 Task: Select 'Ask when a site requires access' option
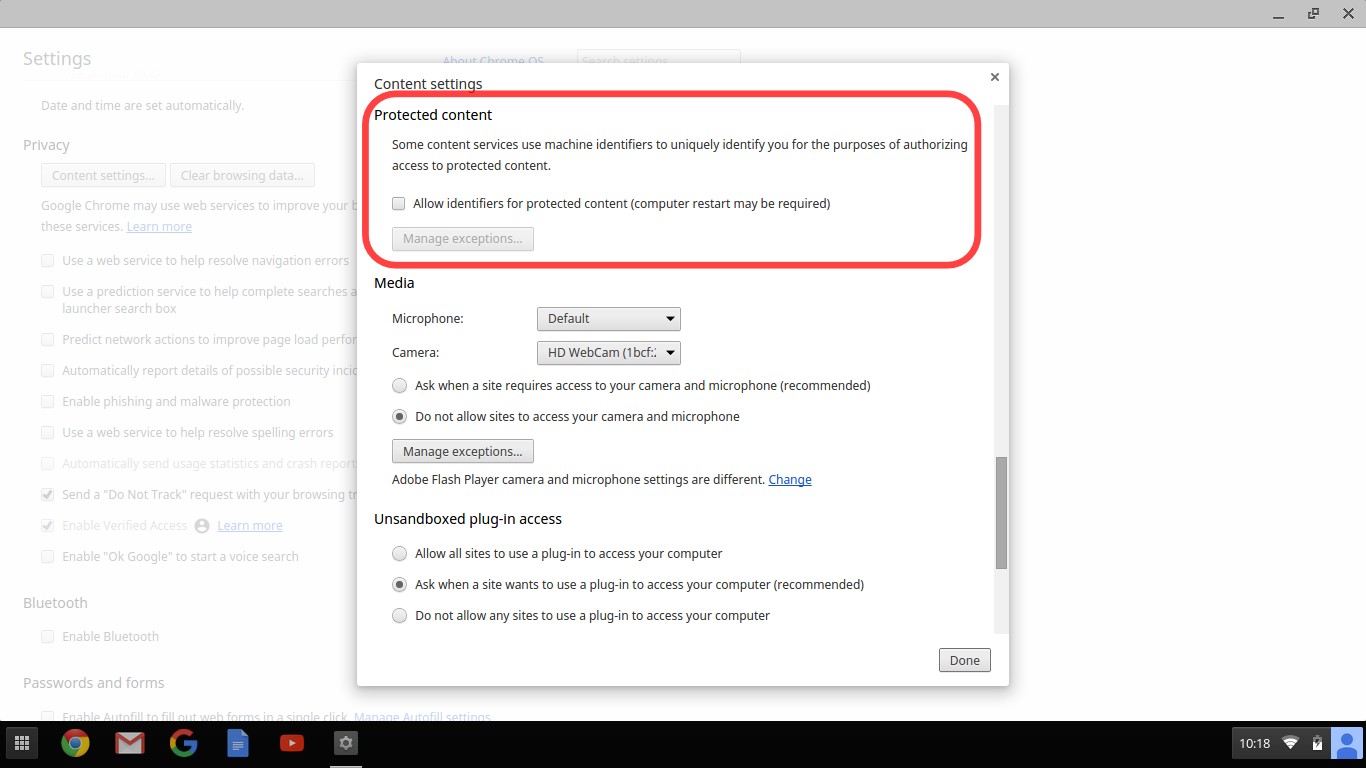coord(400,386)
